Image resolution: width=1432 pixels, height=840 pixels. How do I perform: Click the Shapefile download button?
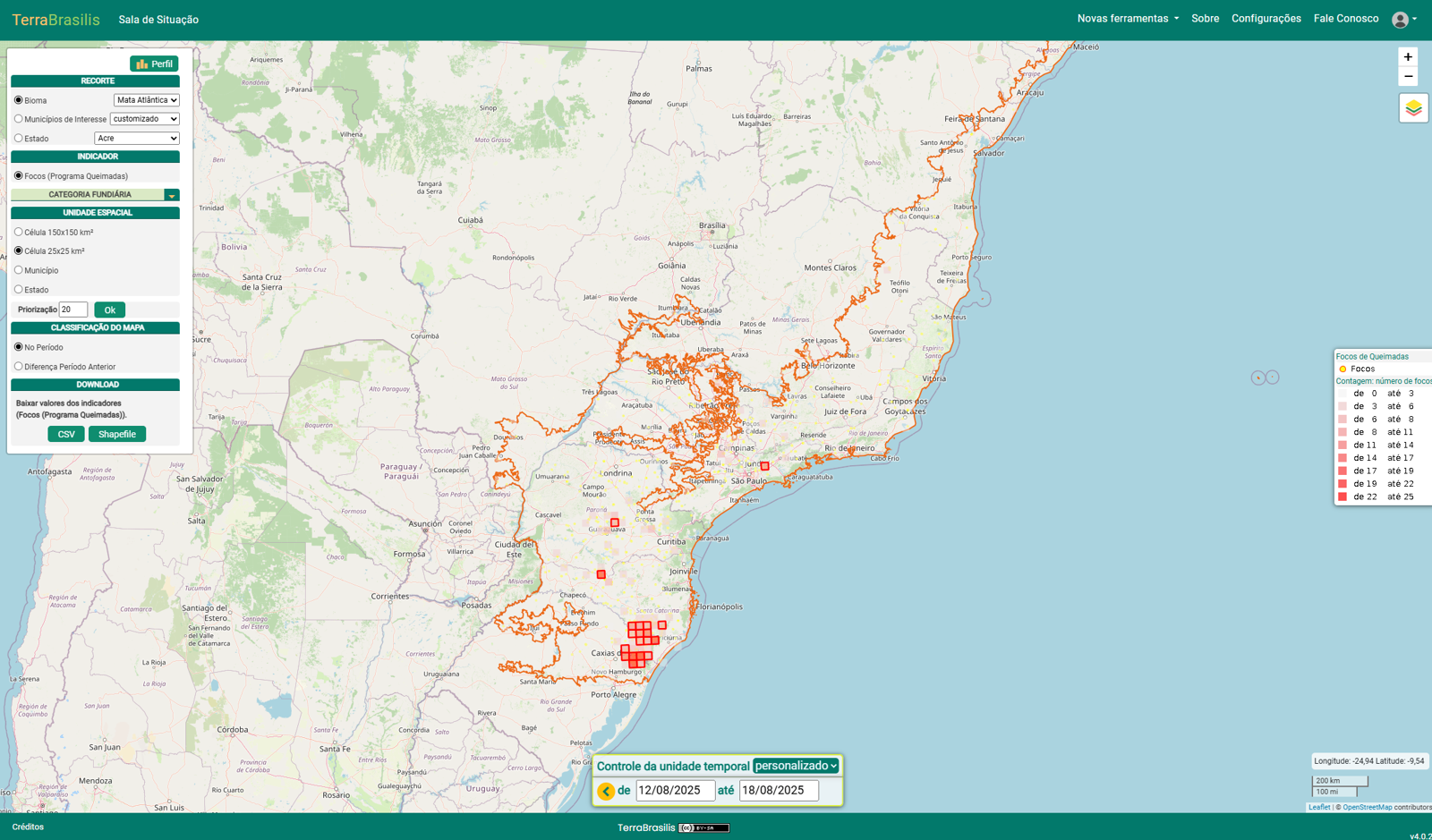117,434
